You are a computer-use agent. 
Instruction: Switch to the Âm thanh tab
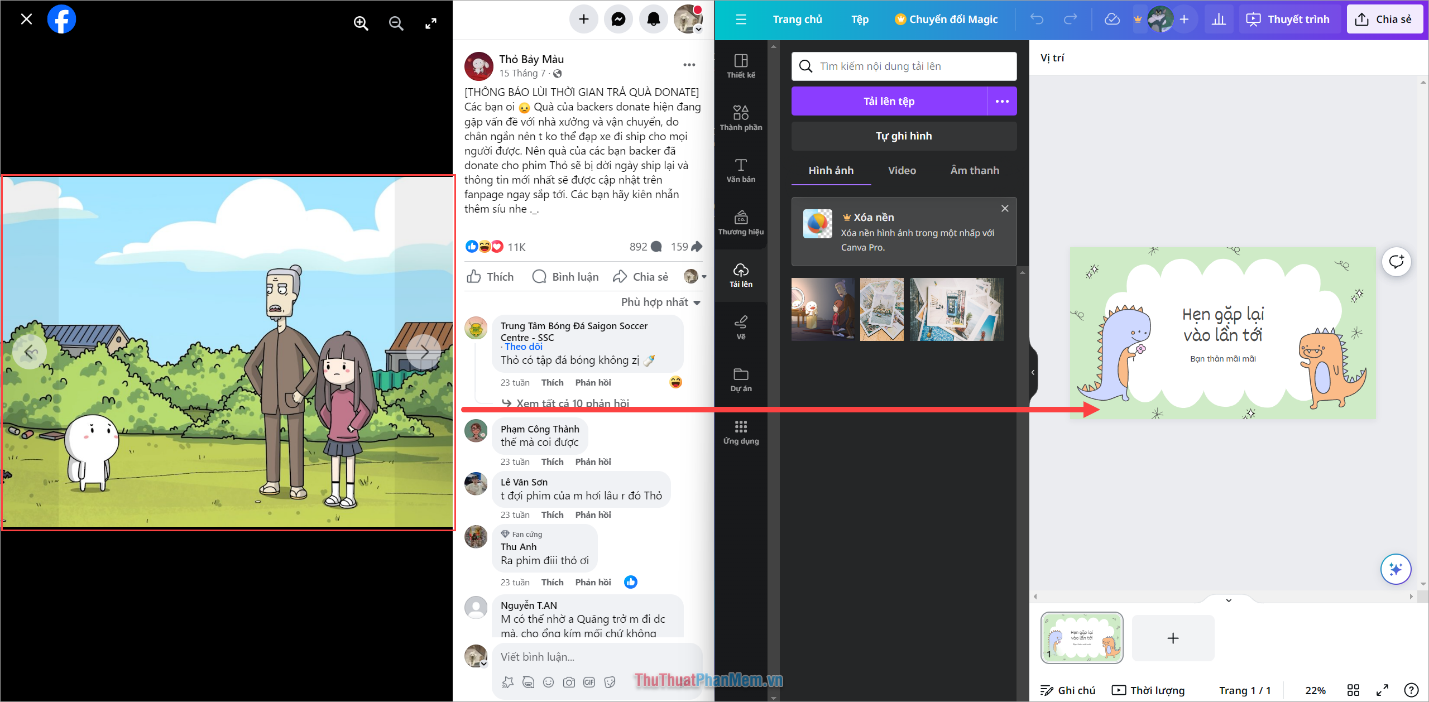[974, 170]
